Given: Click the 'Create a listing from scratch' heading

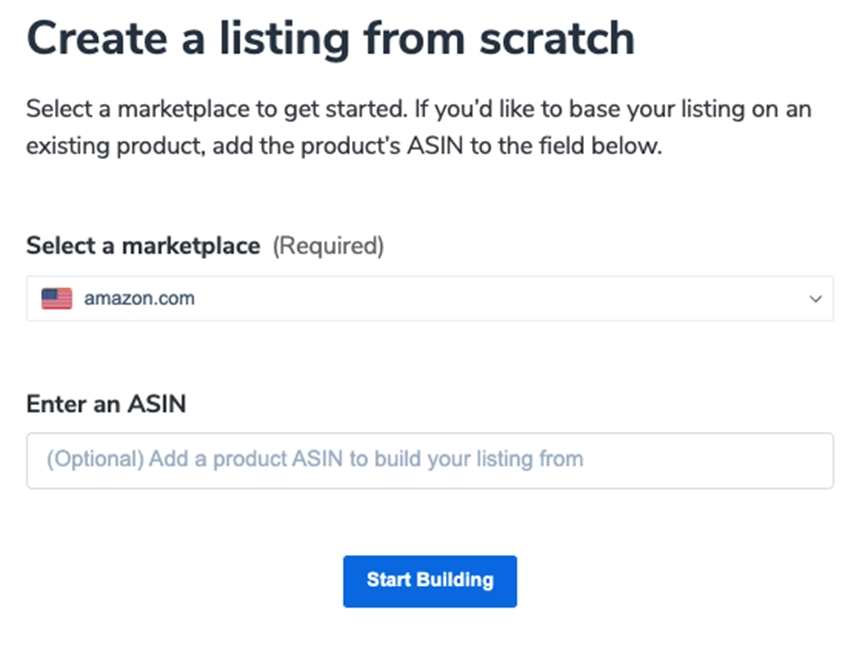Looking at the screenshot, I should click(x=330, y=38).
